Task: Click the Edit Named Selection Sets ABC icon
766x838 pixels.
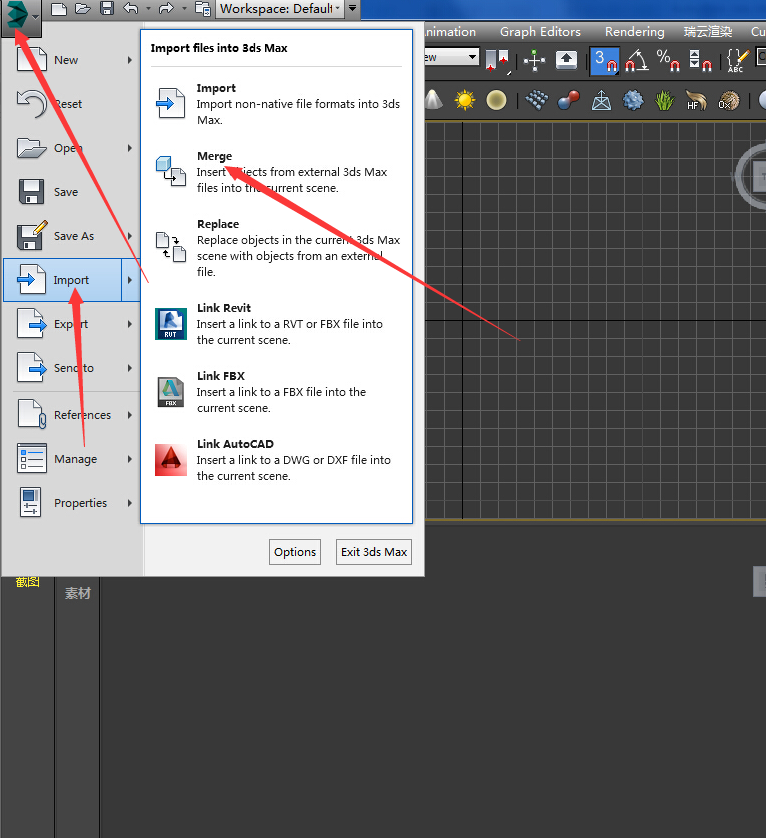Action: pos(737,60)
